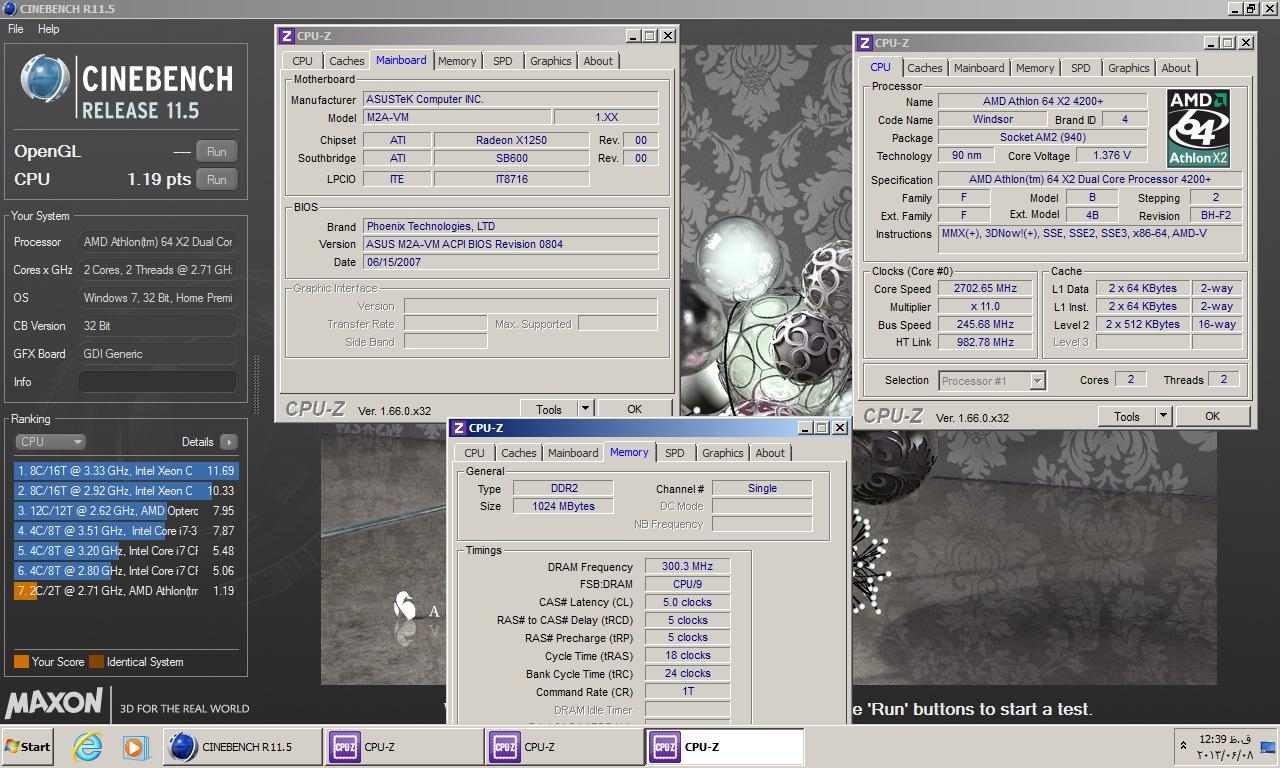Open the Processor #1 selection dropdown

(x=993, y=380)
